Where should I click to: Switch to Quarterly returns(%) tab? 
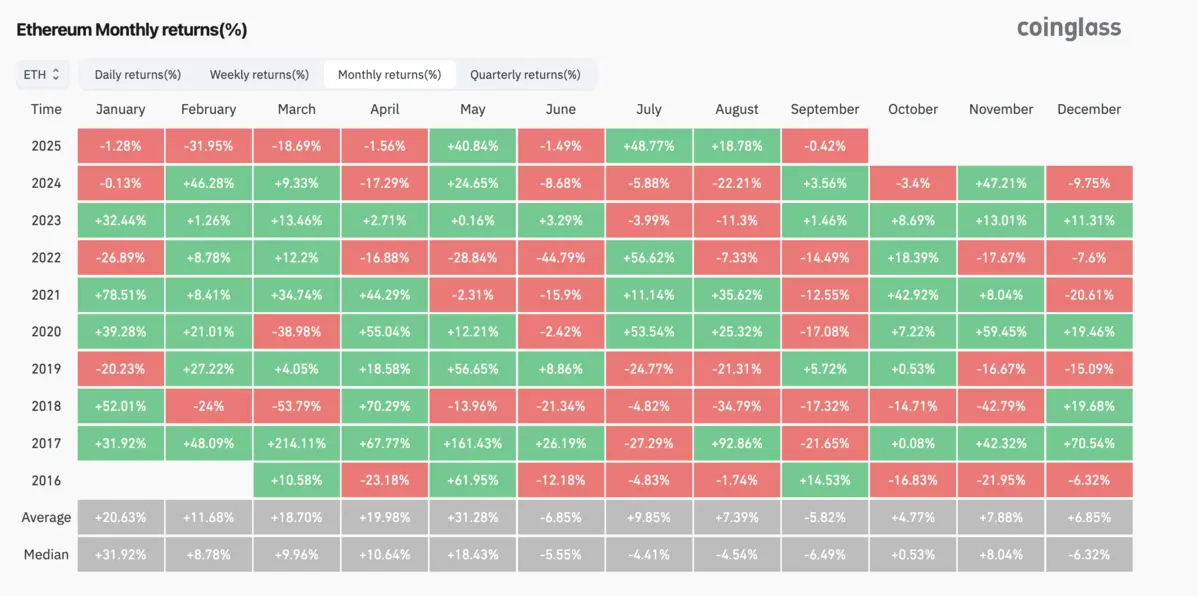(x=525, y=74)
